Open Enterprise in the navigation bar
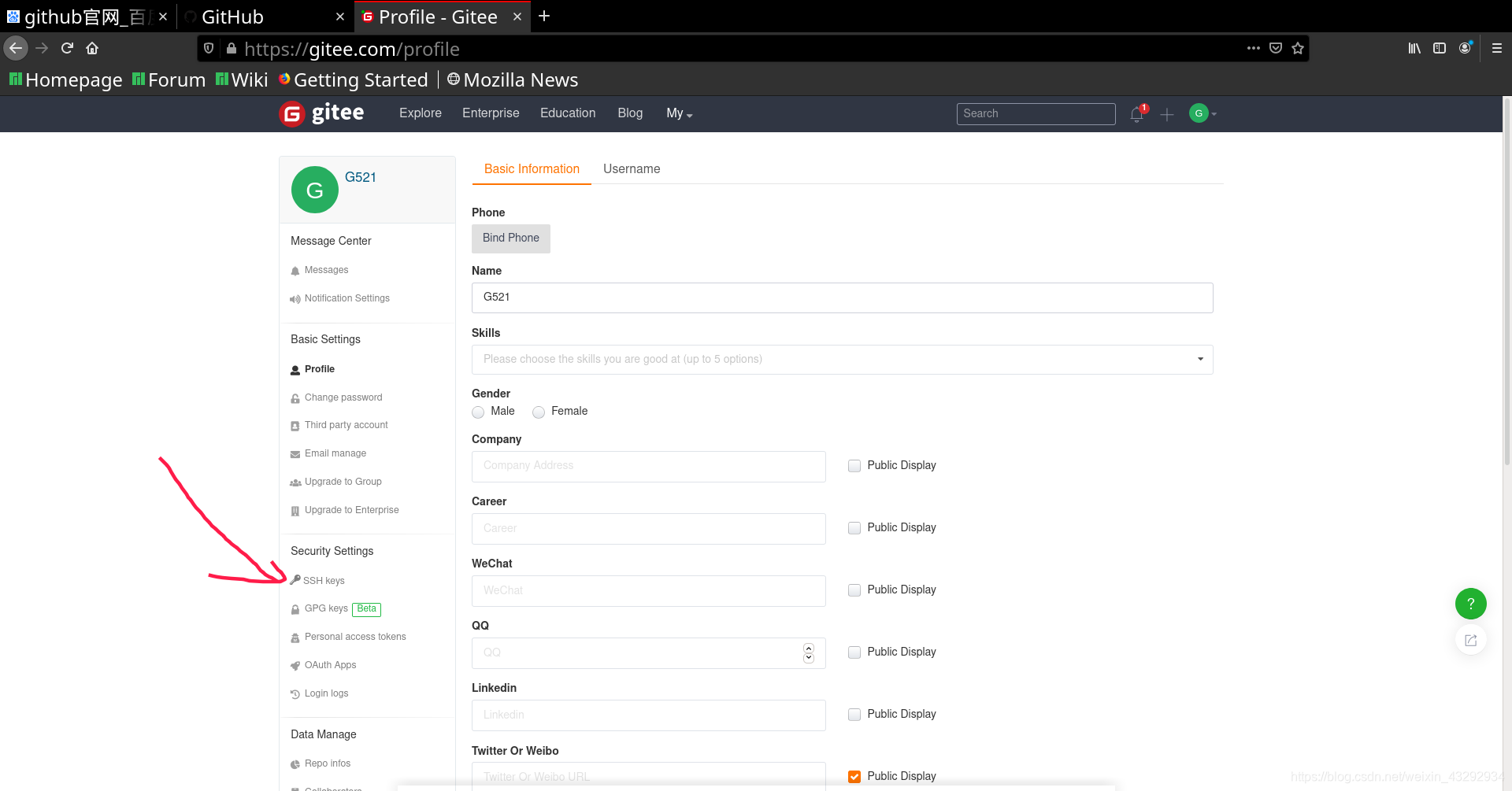Image resolution: width=1512 pixels, height=791 pixels. coord(491,113)
